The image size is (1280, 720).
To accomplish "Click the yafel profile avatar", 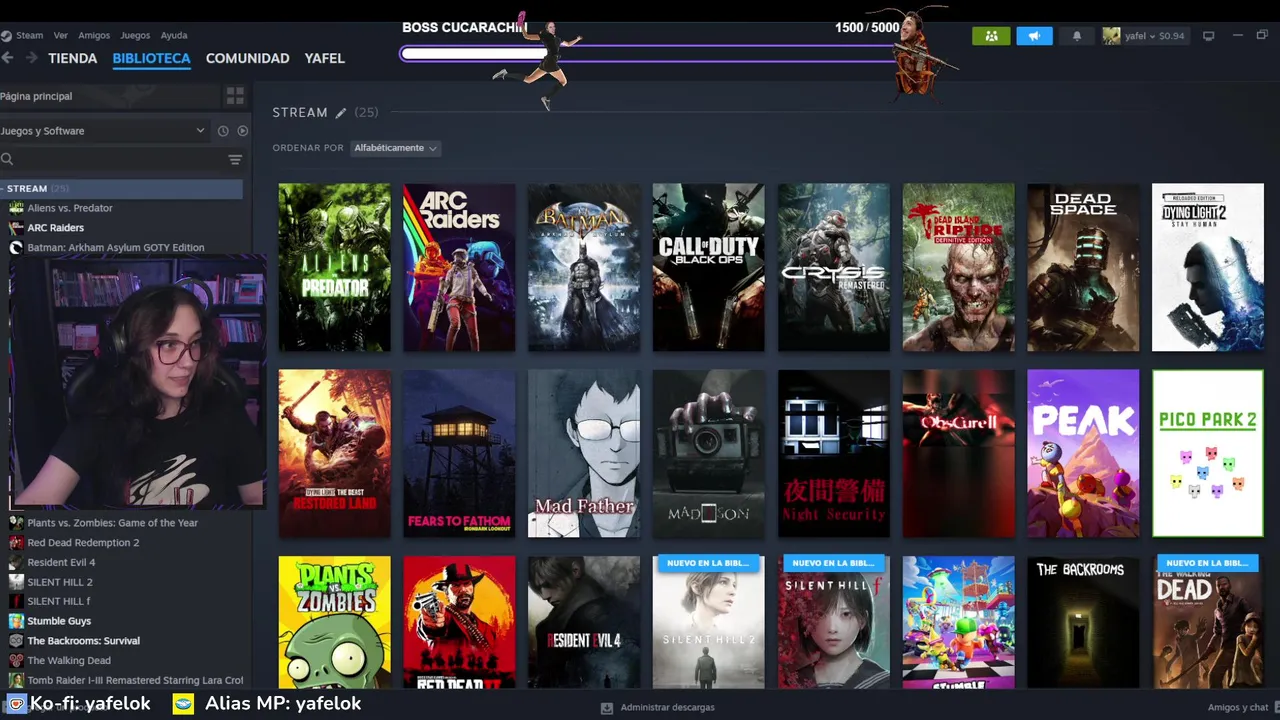I will point(1111,36).
